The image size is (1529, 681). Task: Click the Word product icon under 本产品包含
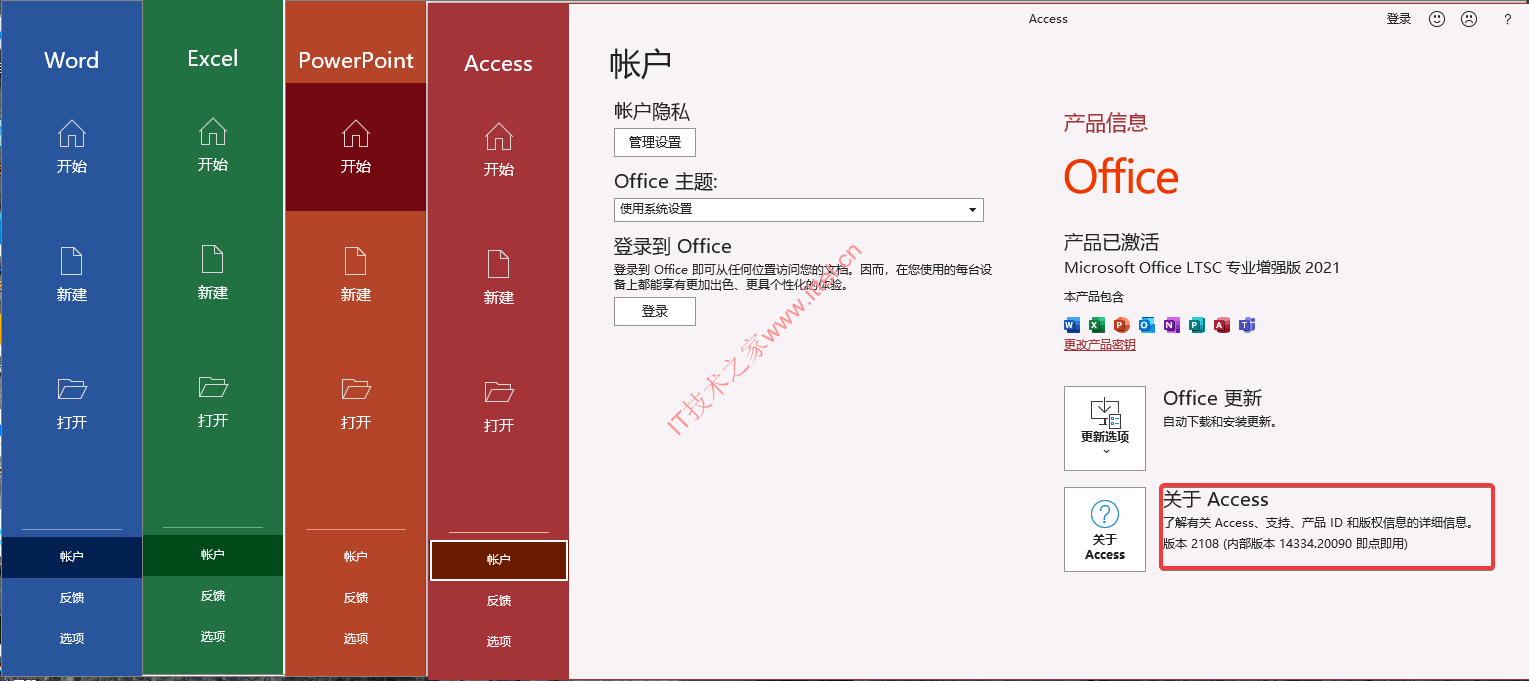click(x=1072, y=325)
